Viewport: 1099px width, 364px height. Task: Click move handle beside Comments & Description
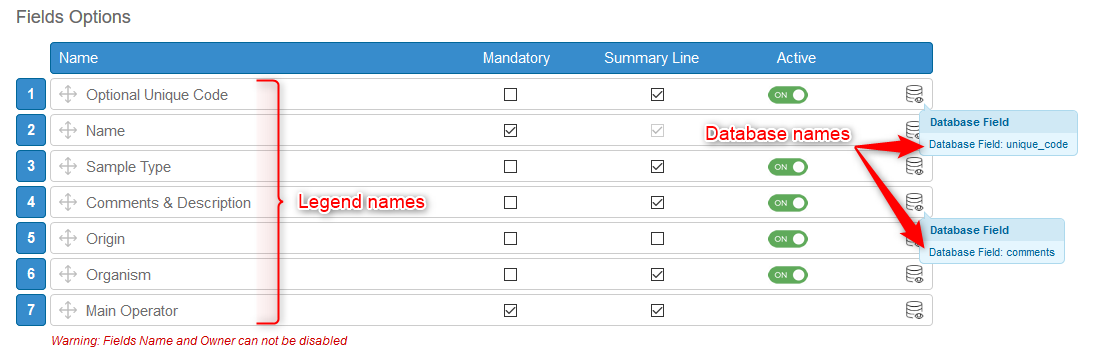pos(67,203)
